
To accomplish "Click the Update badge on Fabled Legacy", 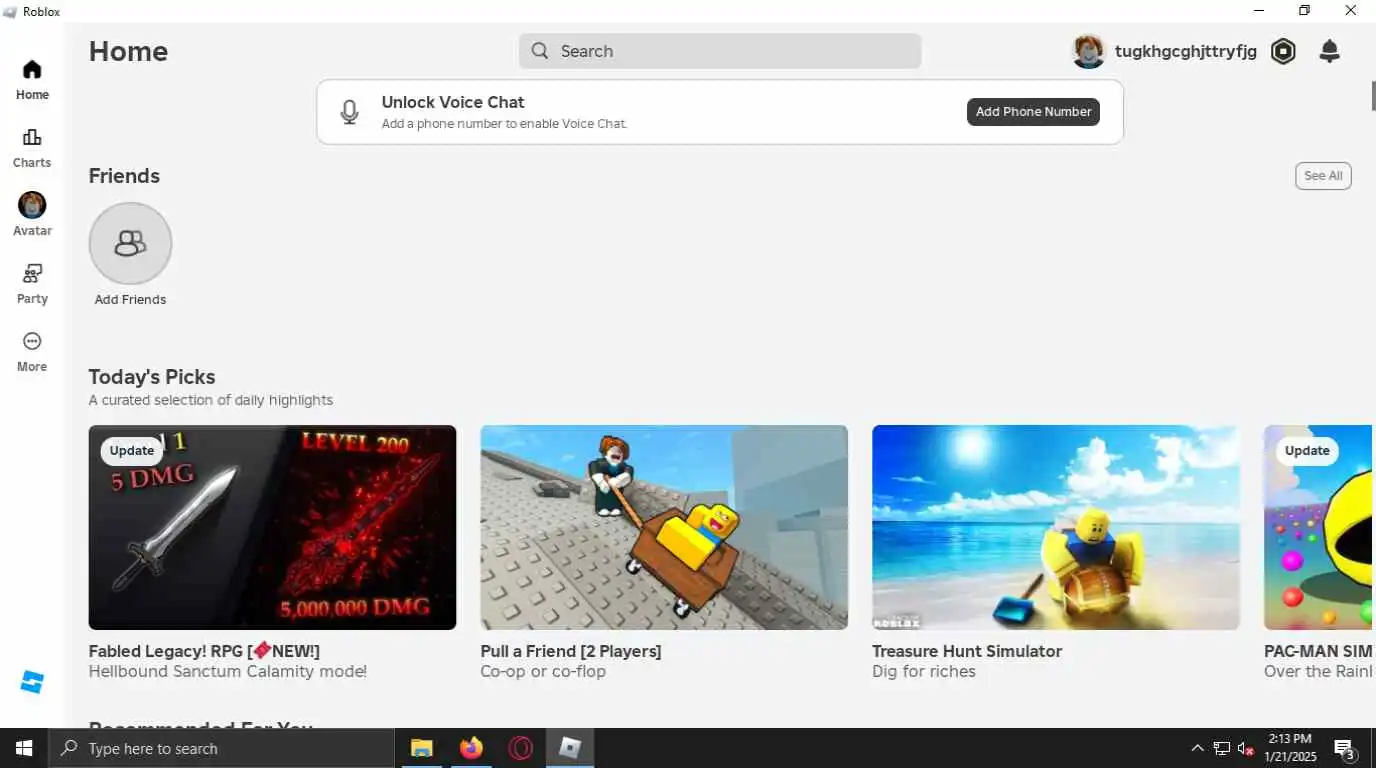I will tap(132, 451).
